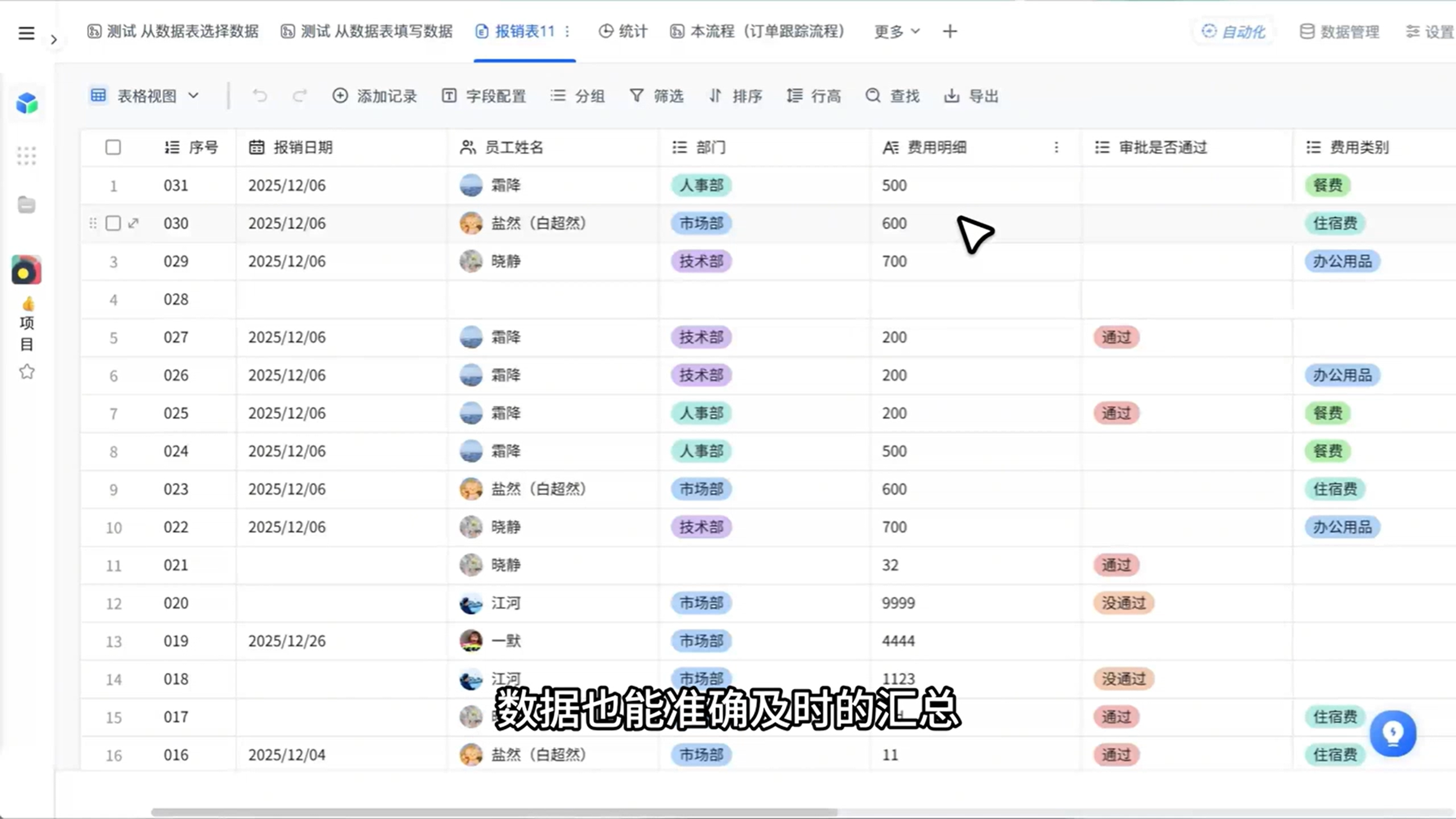
Task: Click the date 2025/12/04 in row 016
Action: pyautogui.click(x=287, y=755)
